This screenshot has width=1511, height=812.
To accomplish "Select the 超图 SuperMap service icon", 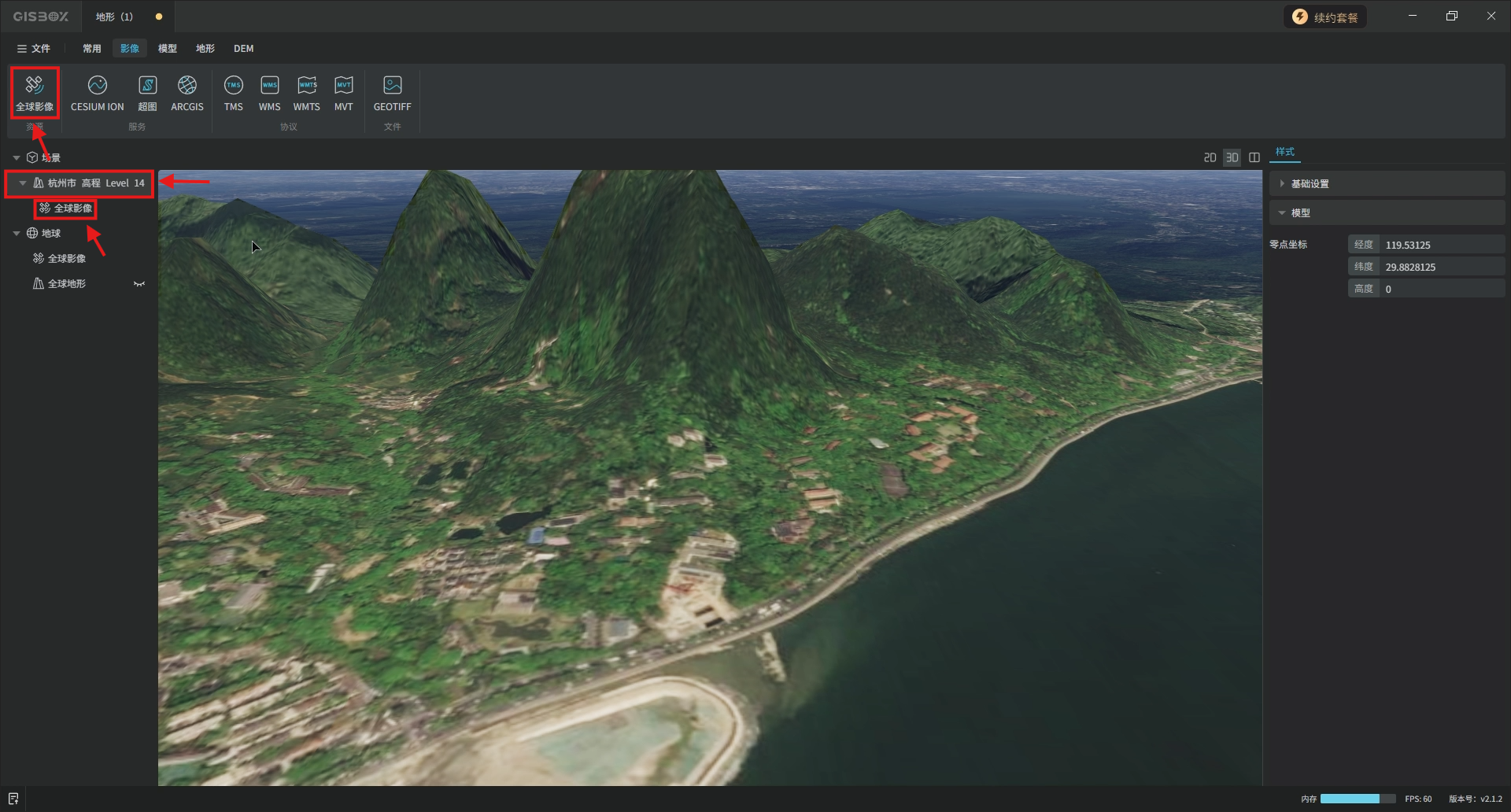I will [x=147, y=92].
